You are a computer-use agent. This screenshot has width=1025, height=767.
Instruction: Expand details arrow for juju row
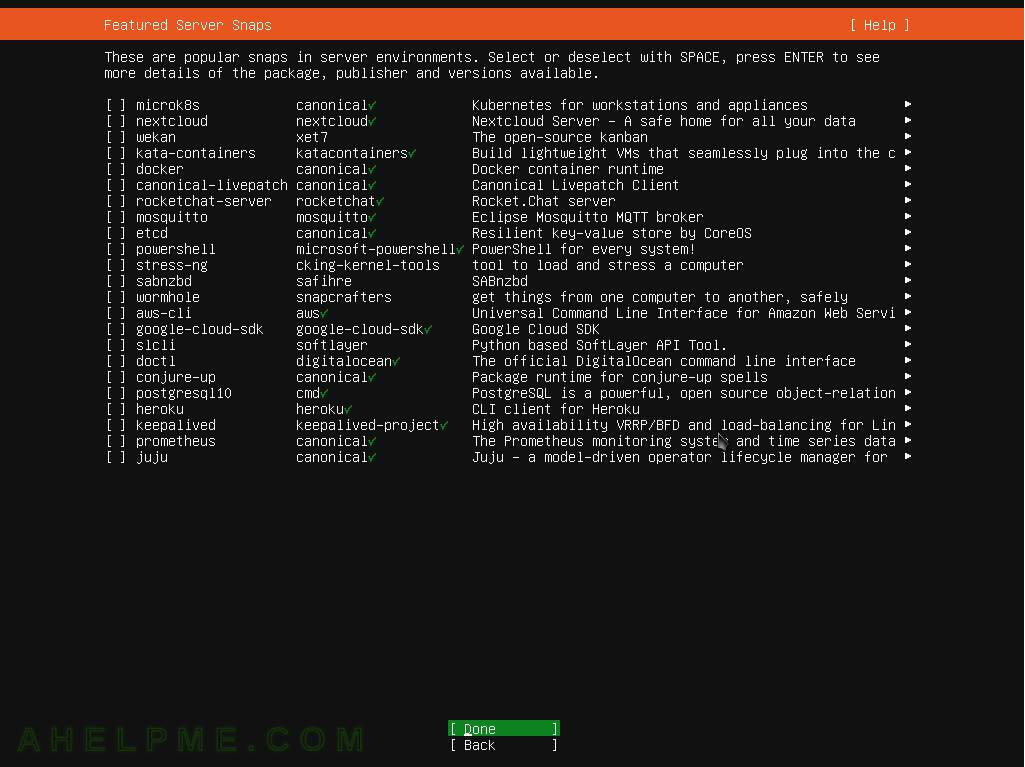pyautogui.click(x=908, y=456)
